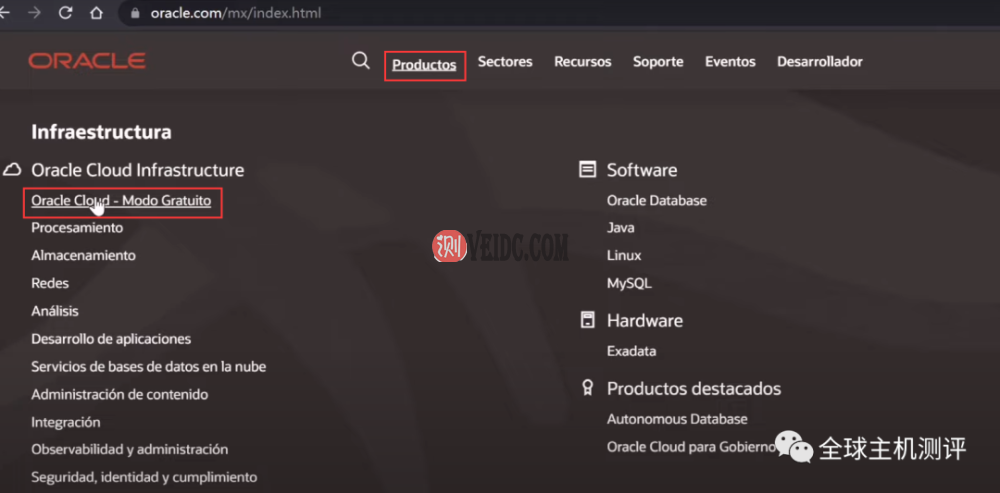Open the Redes link

tap(50, 283)
